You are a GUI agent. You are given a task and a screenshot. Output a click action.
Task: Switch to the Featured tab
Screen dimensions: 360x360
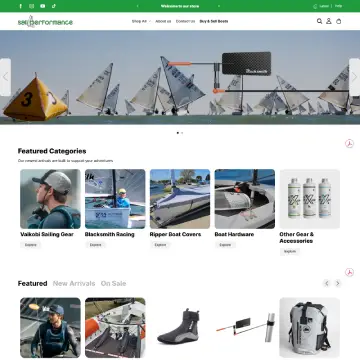(x=32, y=284)
